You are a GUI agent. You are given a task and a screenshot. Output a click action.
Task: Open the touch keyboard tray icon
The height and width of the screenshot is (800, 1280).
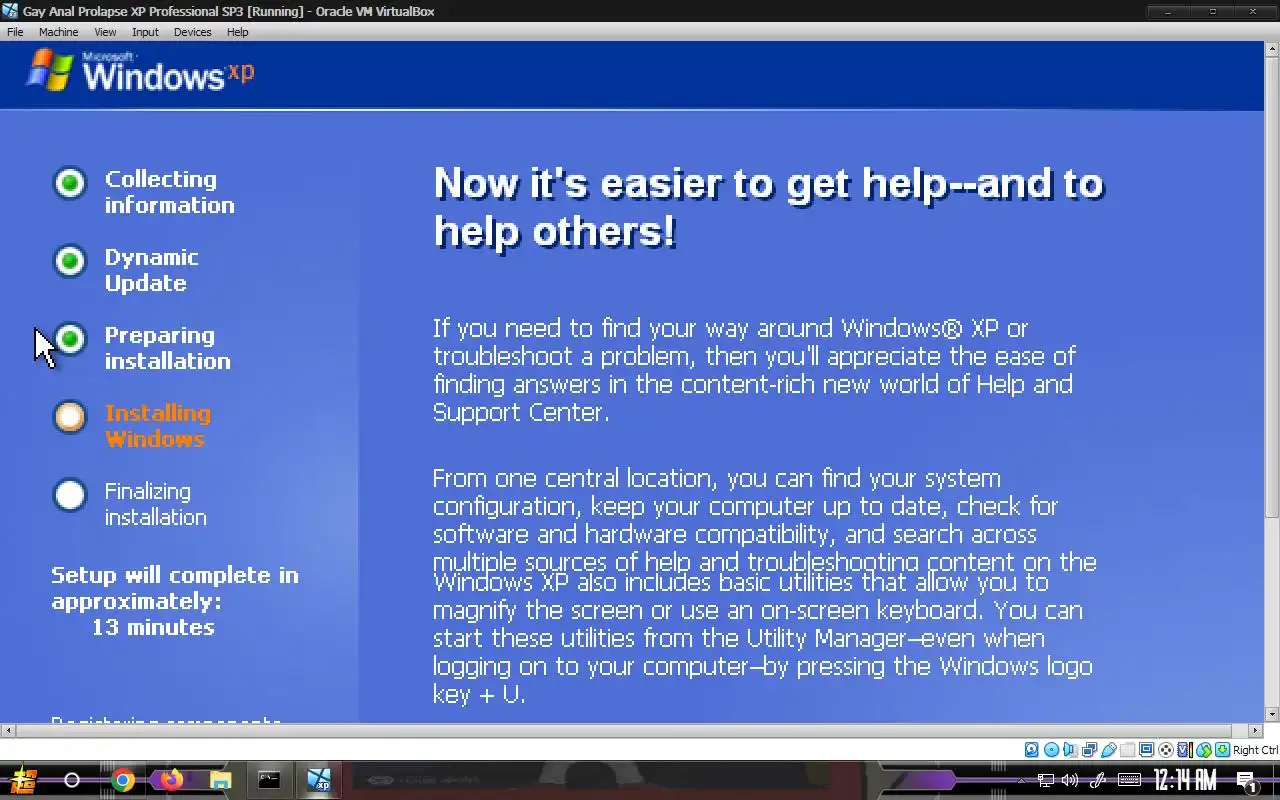tap(1129, 781)
